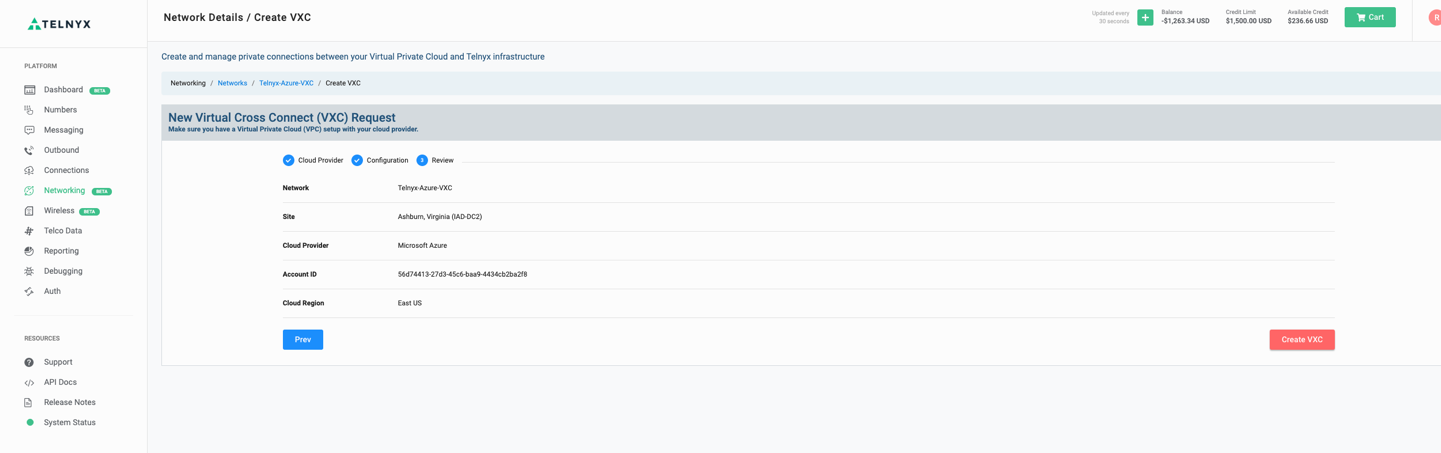Open the API Docs link
1441x453 pixels.
pyautogui.click(x=60, y=382)
